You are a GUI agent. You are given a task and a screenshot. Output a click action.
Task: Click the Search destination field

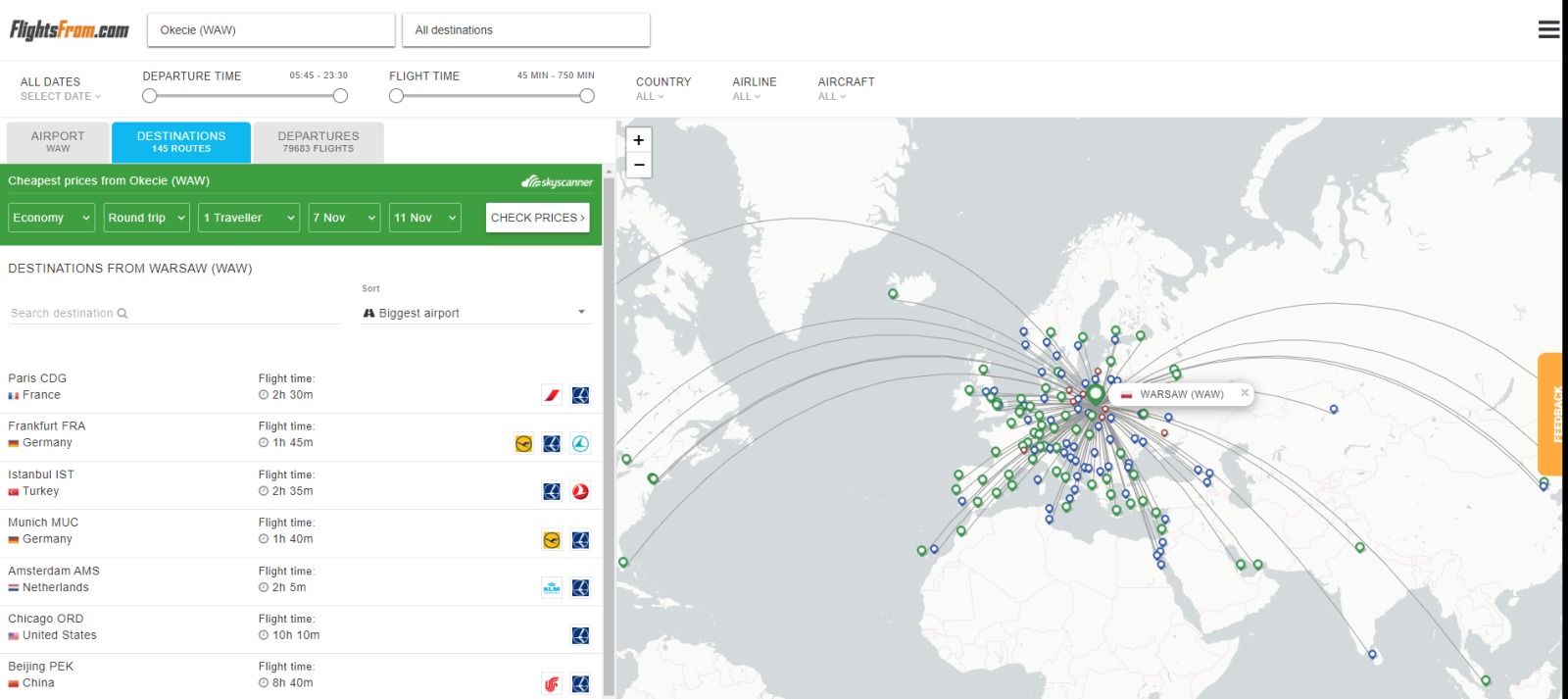tap(174, 314)
